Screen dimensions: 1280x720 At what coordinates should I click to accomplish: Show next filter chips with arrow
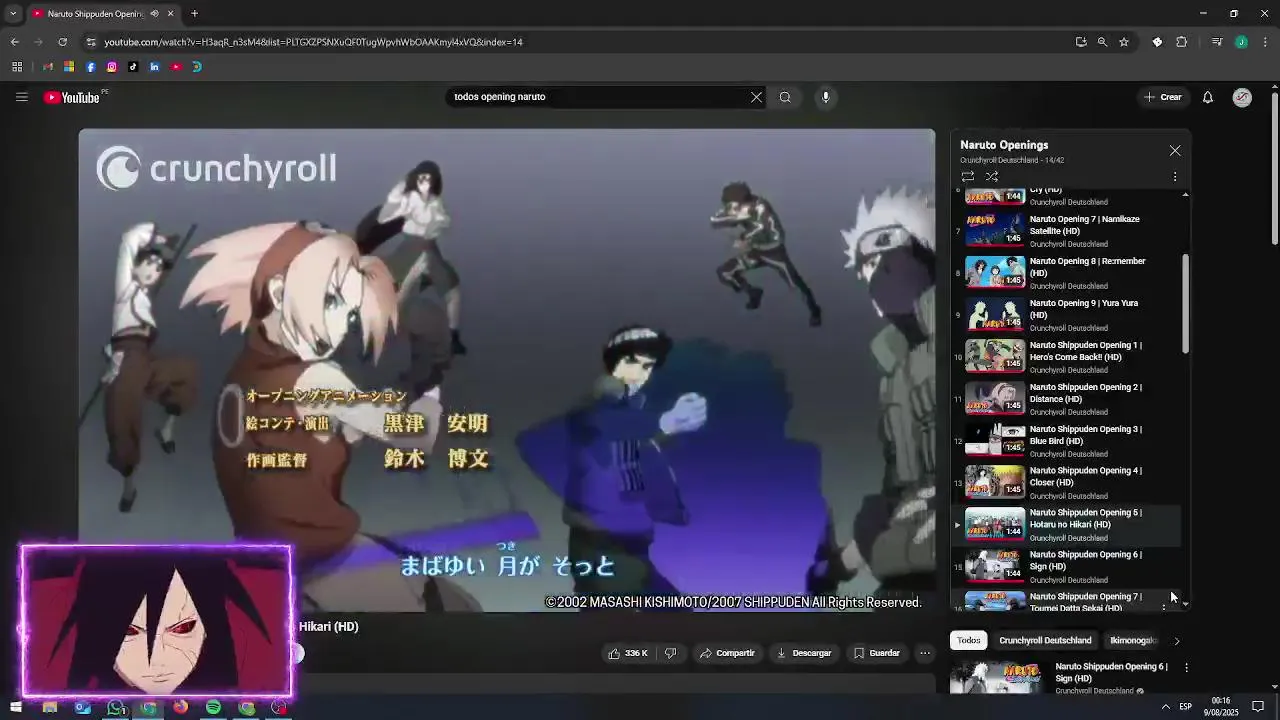[x=1177, y=640]
